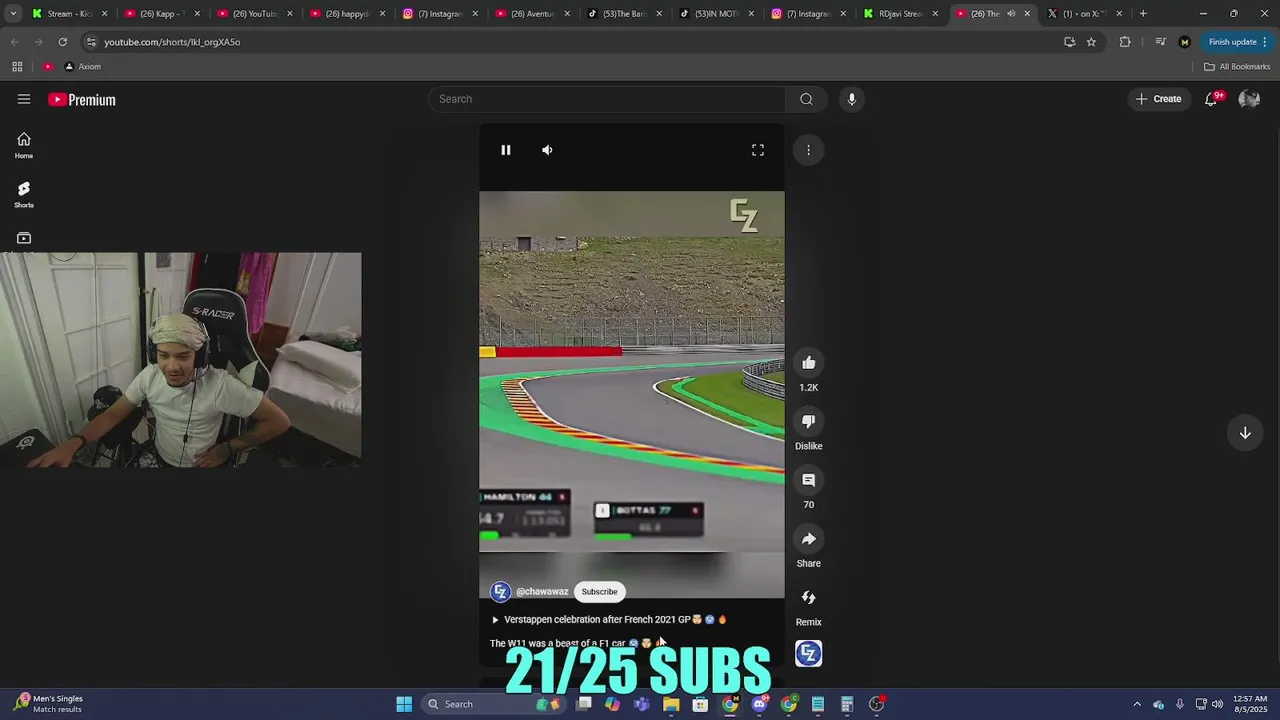Switch to the (26) Kapp tab
Image resolution: width=1280 pixels, height=720 pixels.
click(x=161, y=14)
